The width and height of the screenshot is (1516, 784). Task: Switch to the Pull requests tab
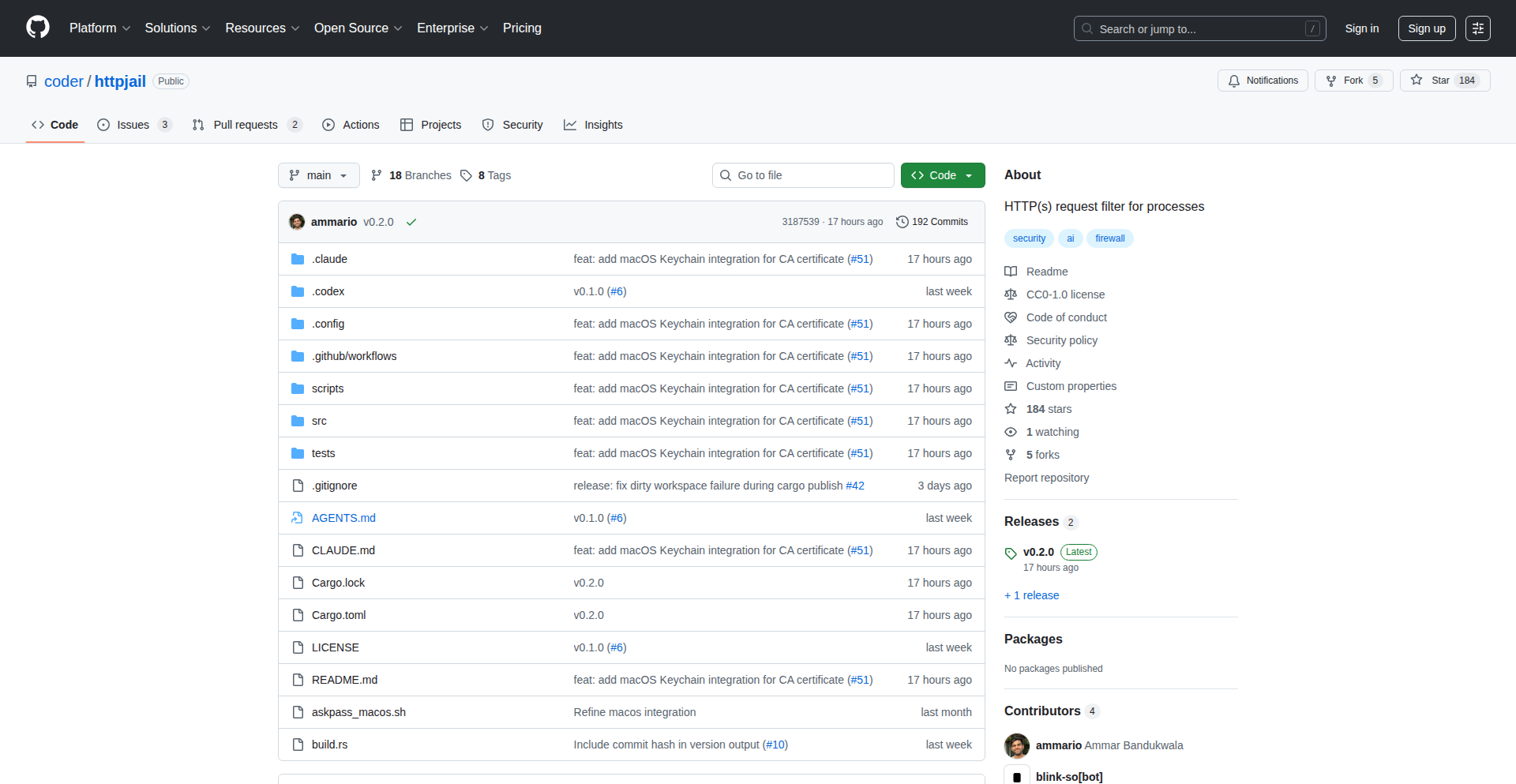[246, 125]
